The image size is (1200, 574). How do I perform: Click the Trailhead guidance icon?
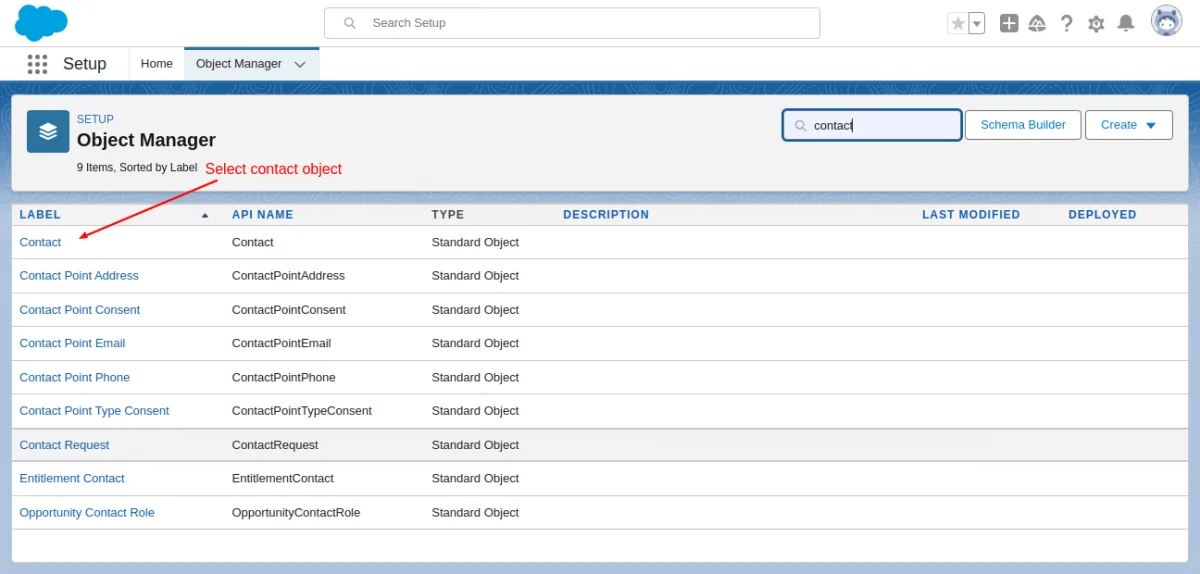click(x=1037, y=23)
